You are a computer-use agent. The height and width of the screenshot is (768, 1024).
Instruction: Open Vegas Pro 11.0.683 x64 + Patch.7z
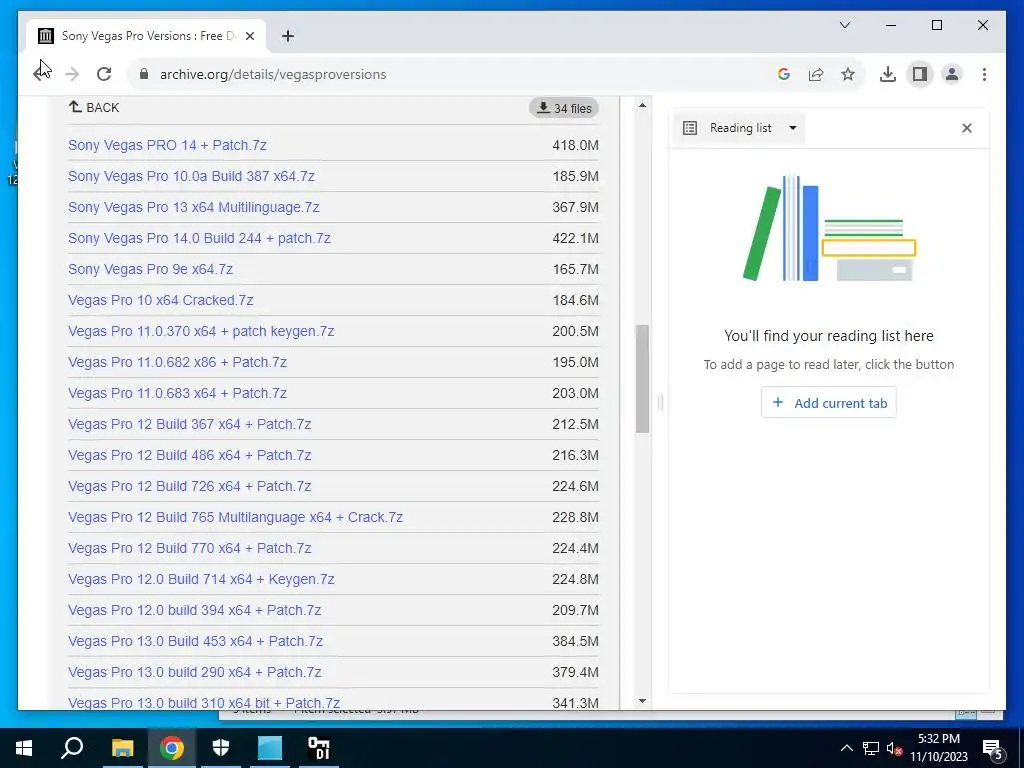coord(177,393)
